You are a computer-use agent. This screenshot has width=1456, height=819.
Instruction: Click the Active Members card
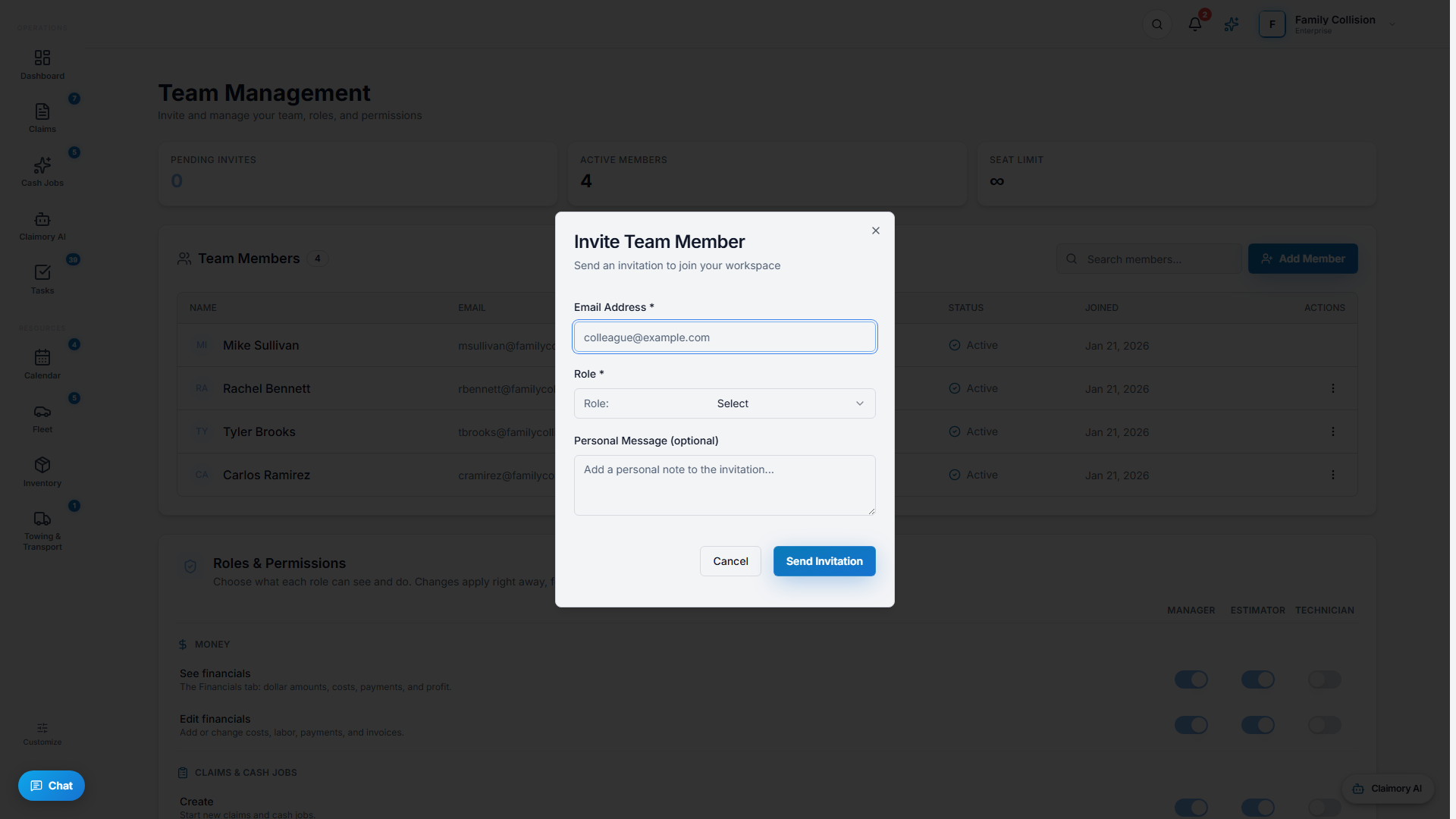[x=767, y=174]
